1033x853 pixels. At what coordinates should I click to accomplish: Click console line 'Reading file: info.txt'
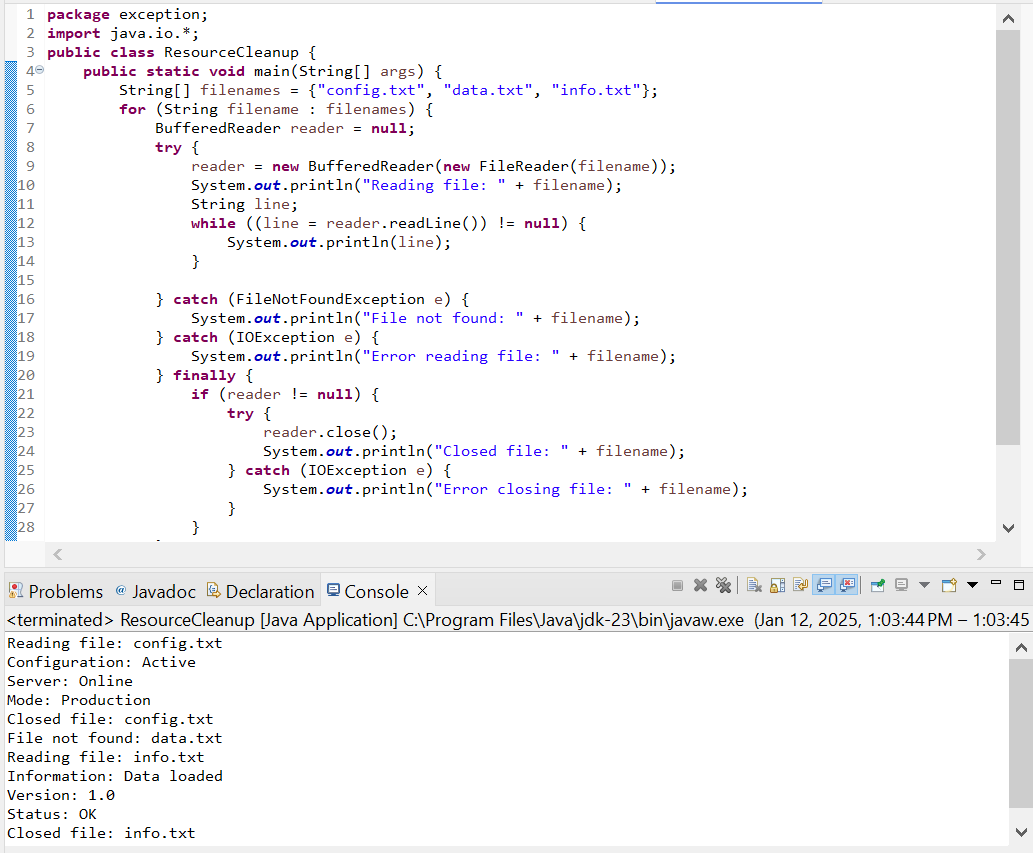tap(105, 757)
